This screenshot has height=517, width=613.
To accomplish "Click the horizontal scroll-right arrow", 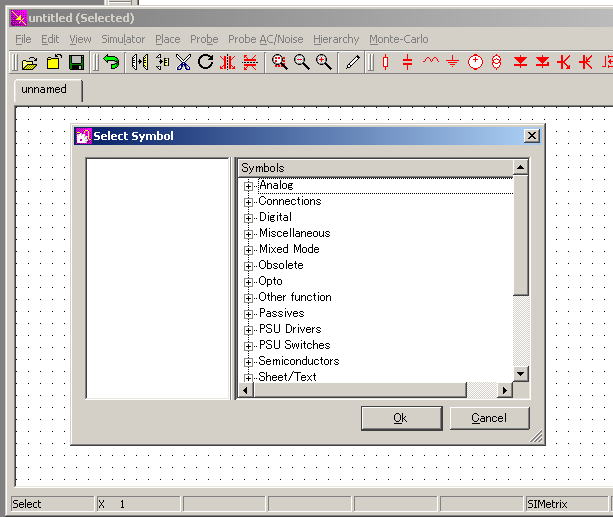I will tap(505, 390).
